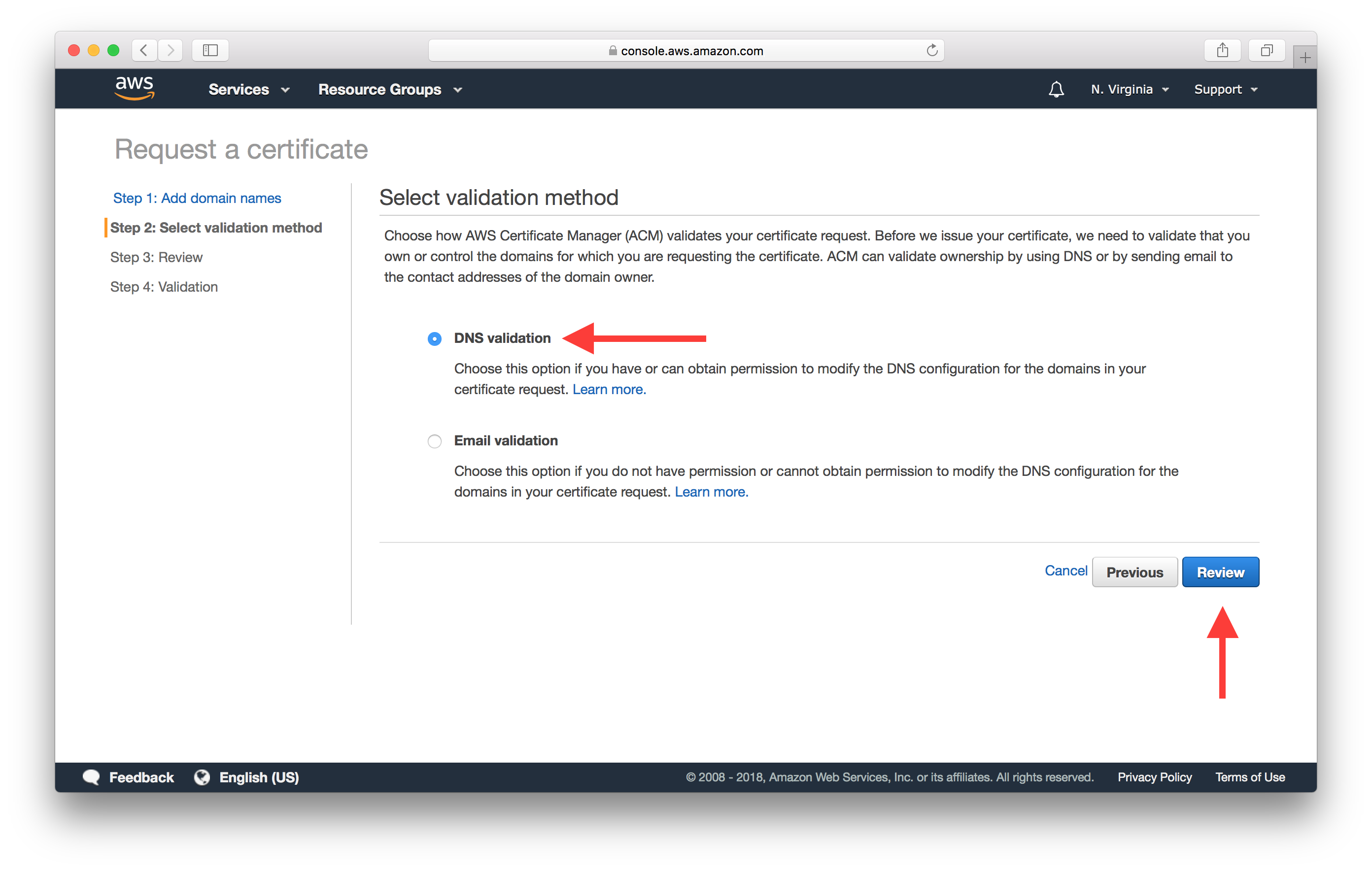Expand the Resource Groups dropdown
1372x871 pixels.
click(390, 90)
